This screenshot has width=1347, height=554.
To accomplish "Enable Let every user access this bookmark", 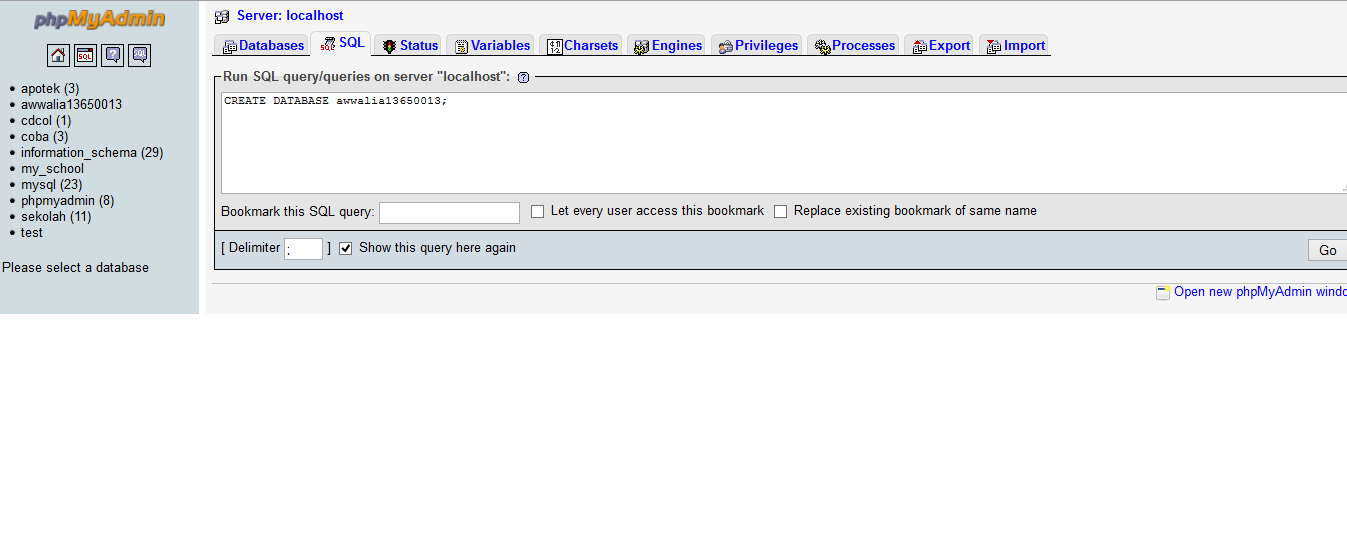I will (x=537, y=212).
